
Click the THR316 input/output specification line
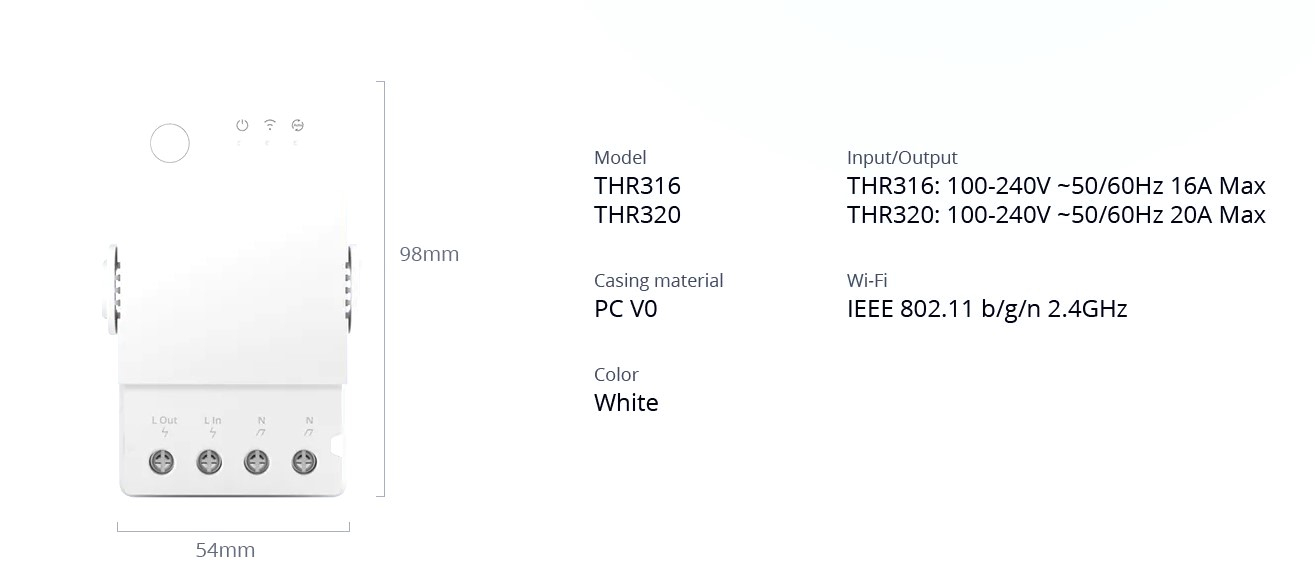[1056, 186]
